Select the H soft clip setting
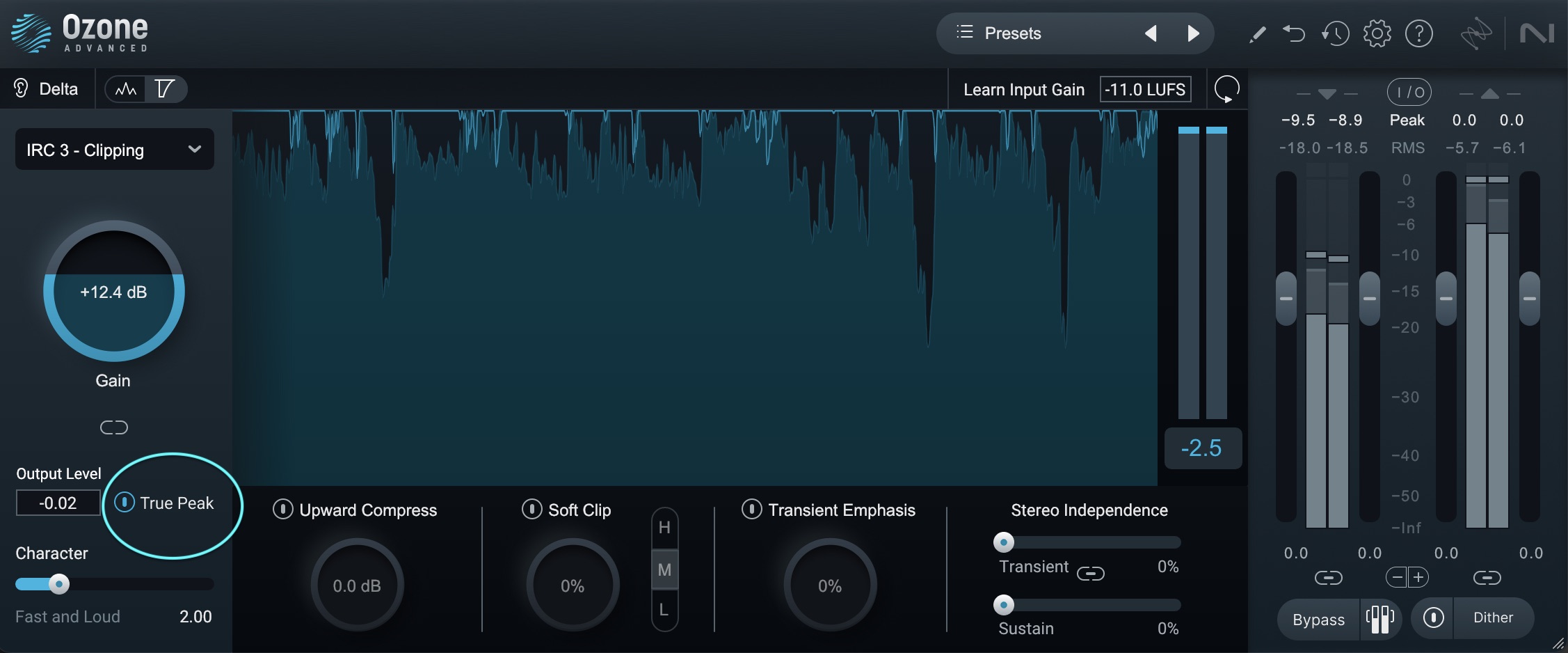 [664, 528]
